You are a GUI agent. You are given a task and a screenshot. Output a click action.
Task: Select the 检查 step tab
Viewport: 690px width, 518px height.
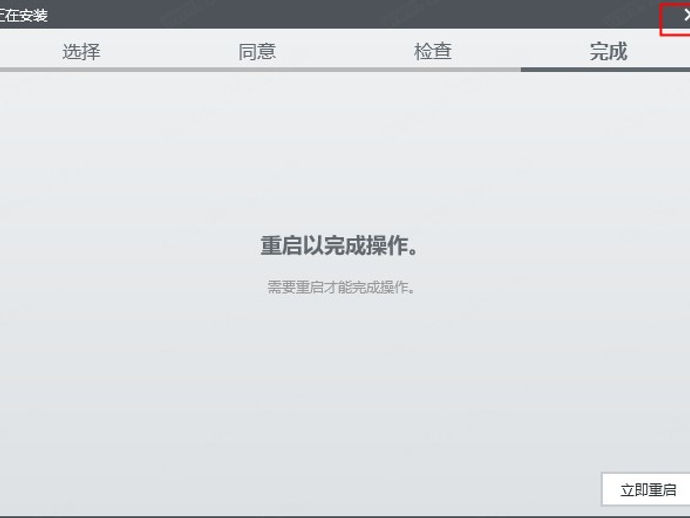click(x=433, y=51)
